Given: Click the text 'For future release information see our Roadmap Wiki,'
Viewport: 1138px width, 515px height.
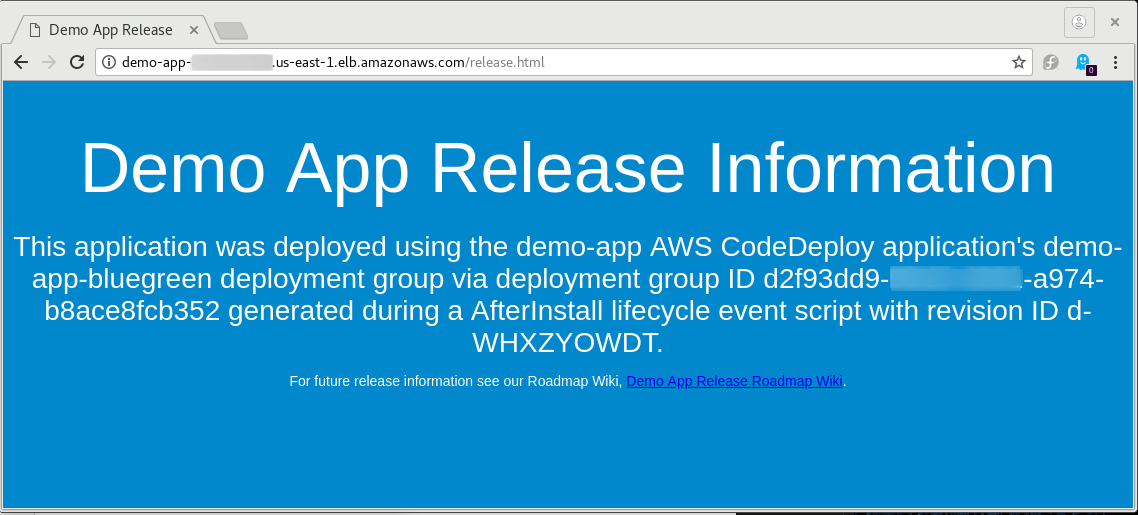Looking at the screenshot, I should [456, 382].
